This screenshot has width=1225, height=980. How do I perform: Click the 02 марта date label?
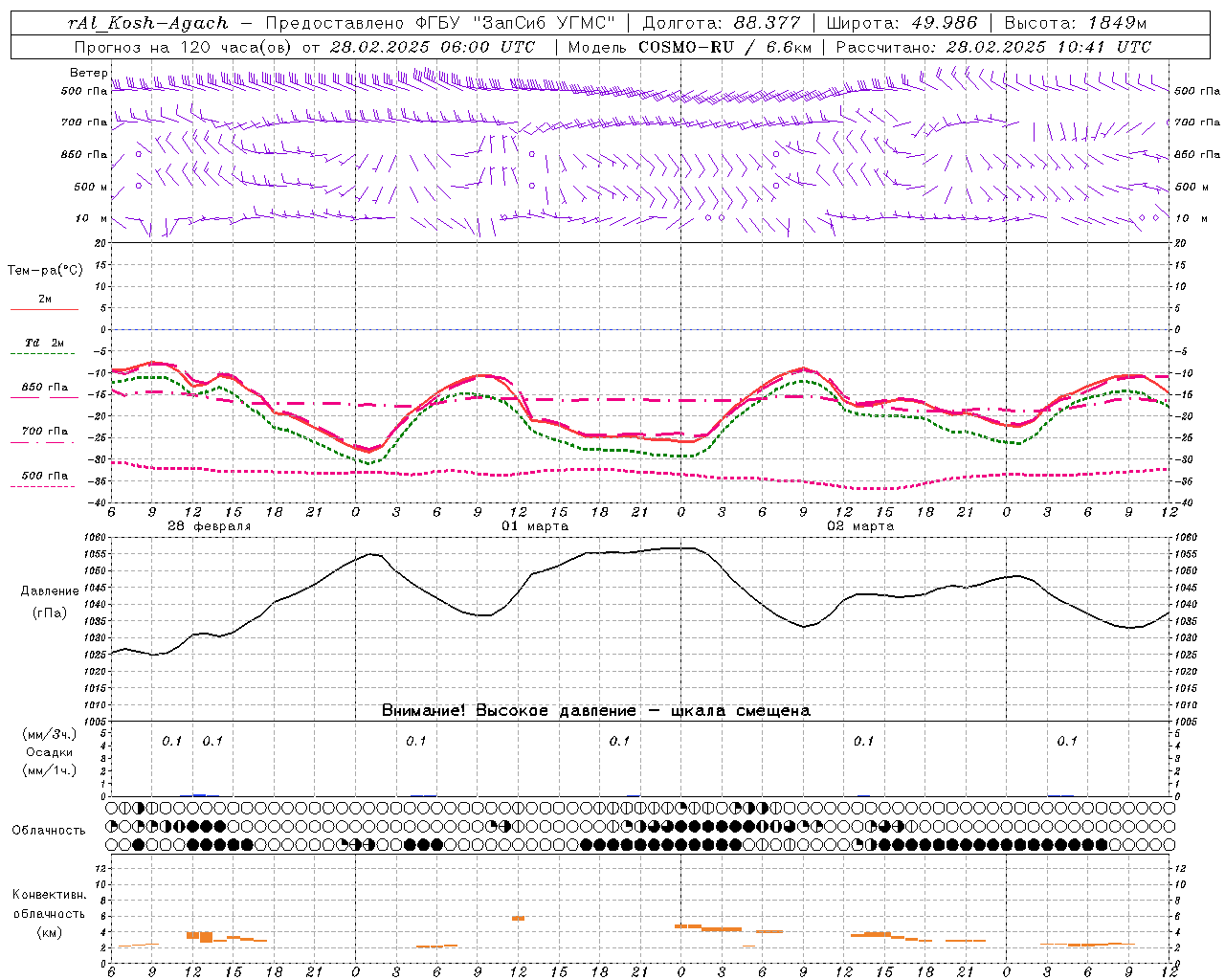click(x=860, y=526)
